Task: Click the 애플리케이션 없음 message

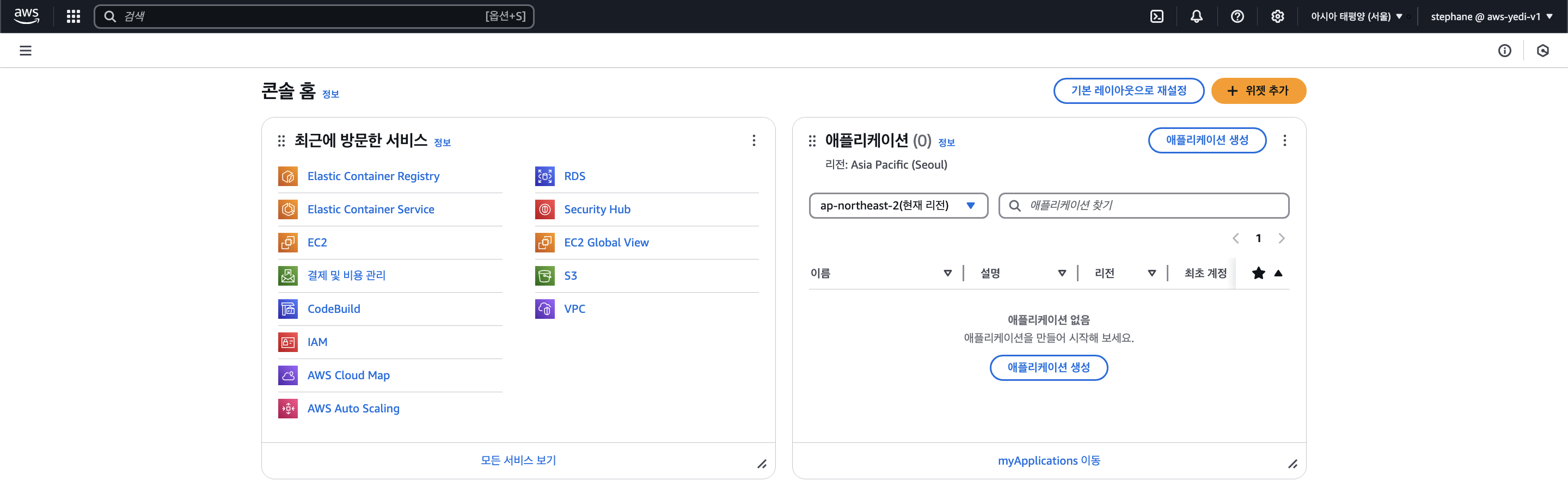Action: pos(1049,320)
